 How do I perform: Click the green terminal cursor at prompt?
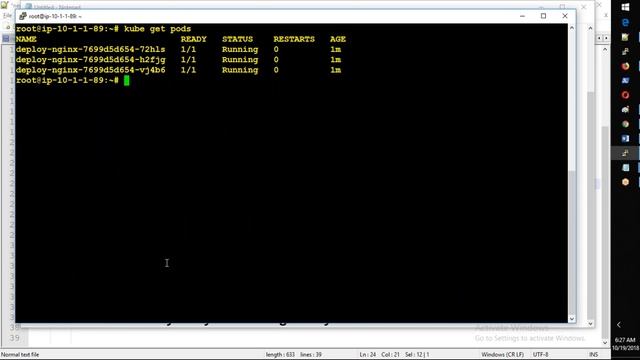point(127,80)
